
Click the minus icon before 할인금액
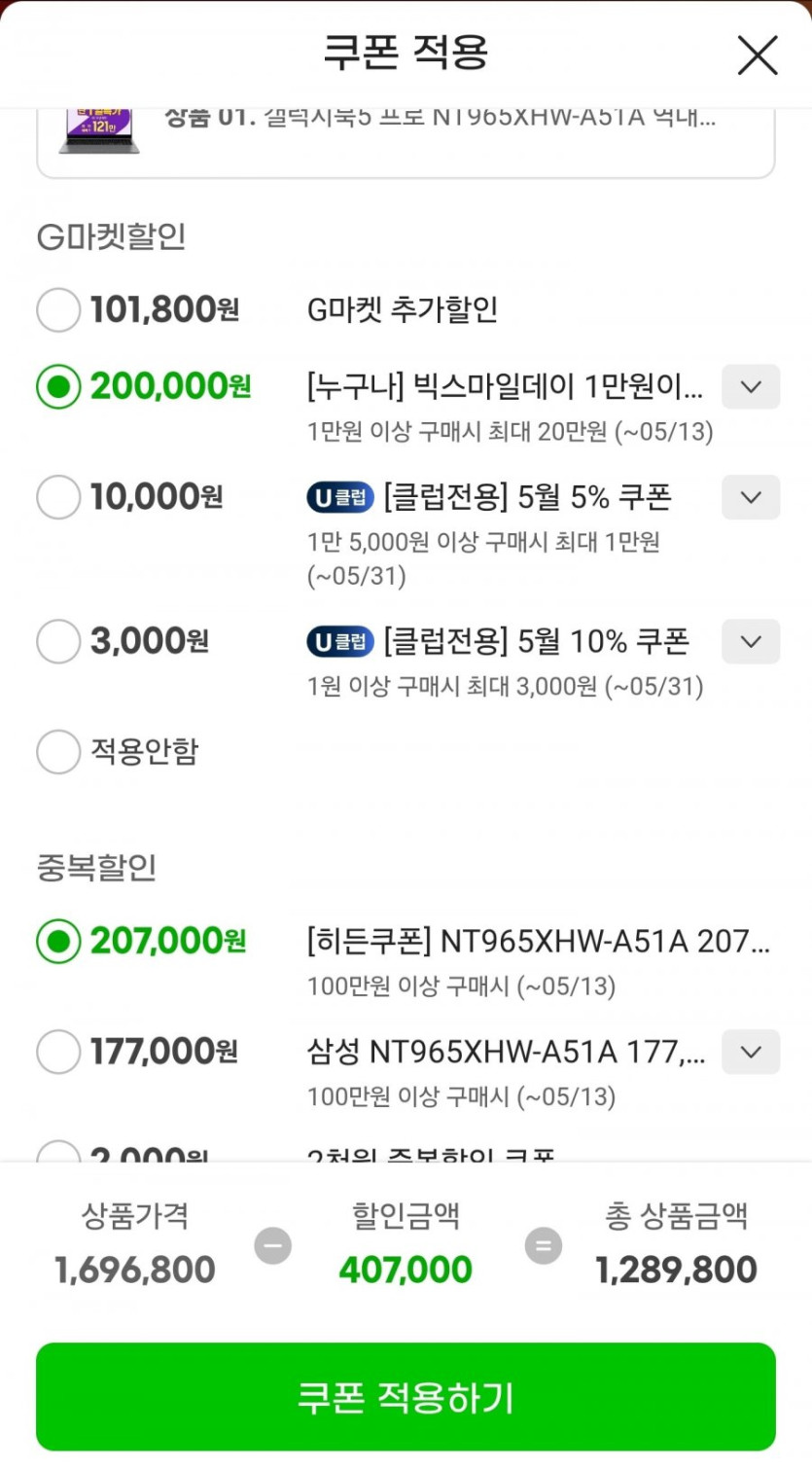pos(272,1245)
